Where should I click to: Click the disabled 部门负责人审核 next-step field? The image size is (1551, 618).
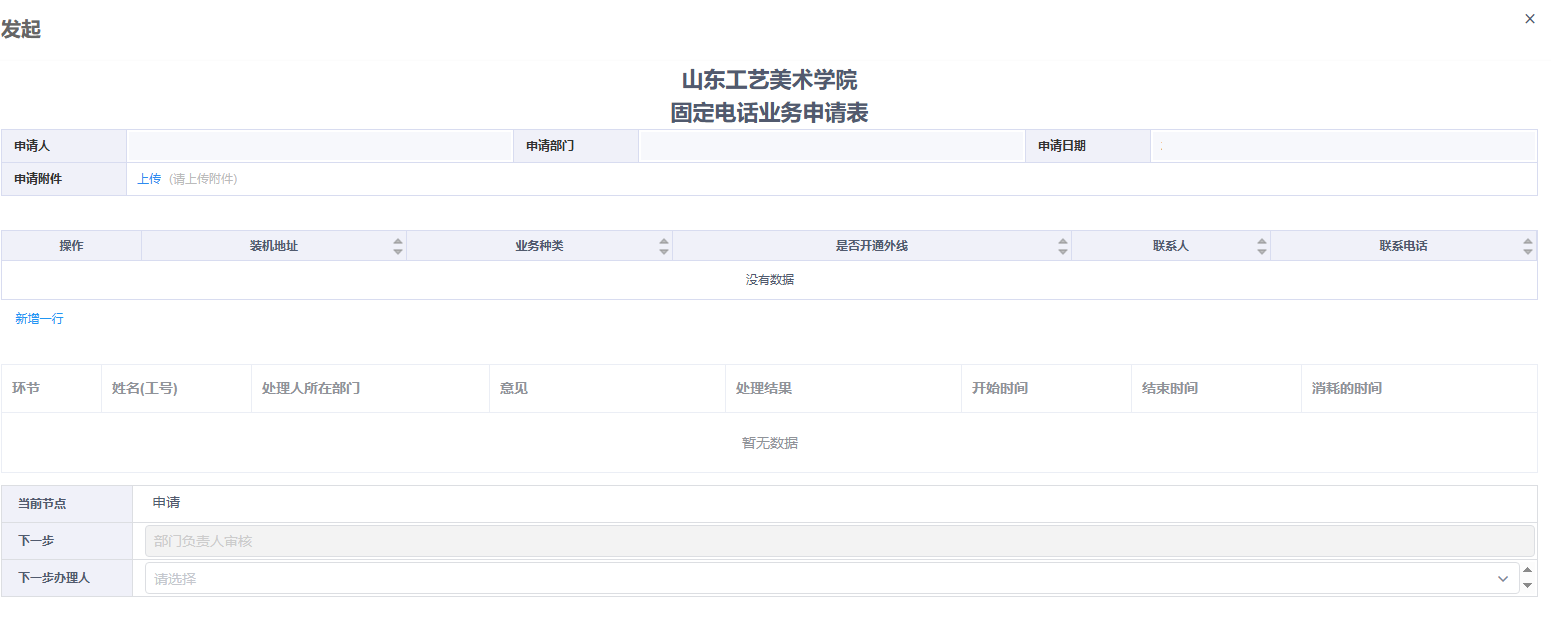tap(840, 541)
